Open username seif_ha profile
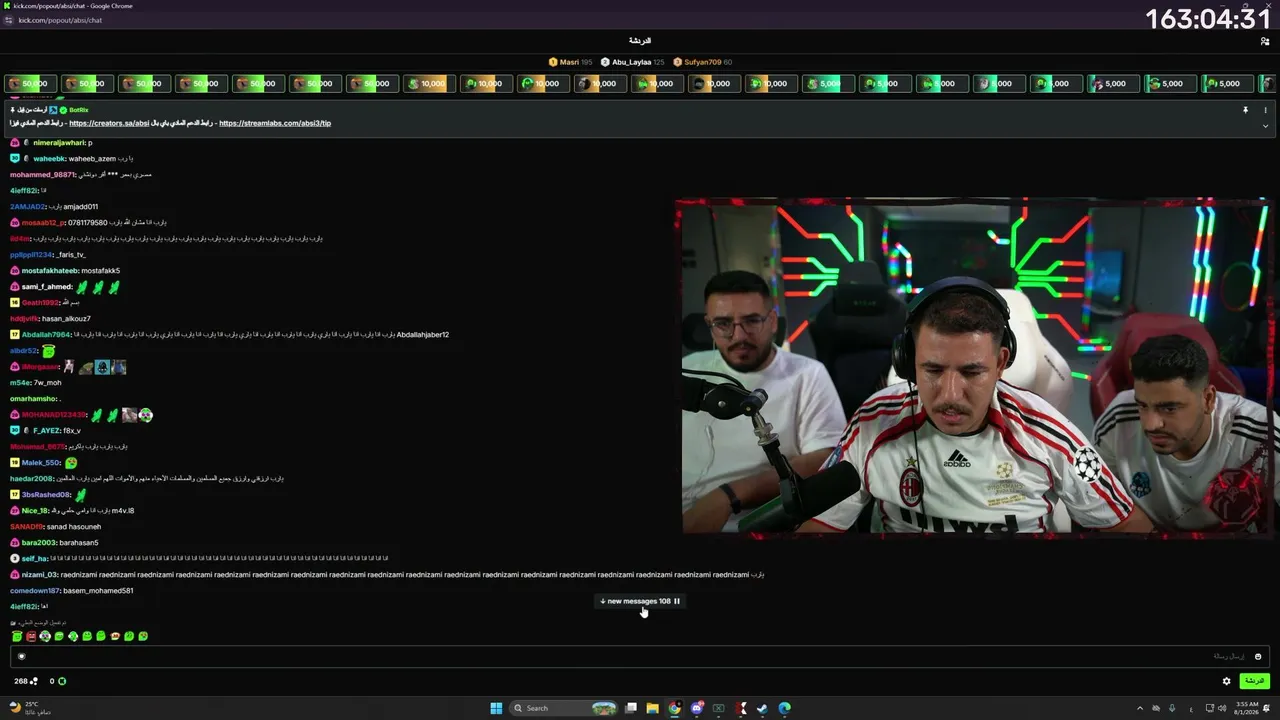This screenshot has width=1280, height=720. point(34,559)
